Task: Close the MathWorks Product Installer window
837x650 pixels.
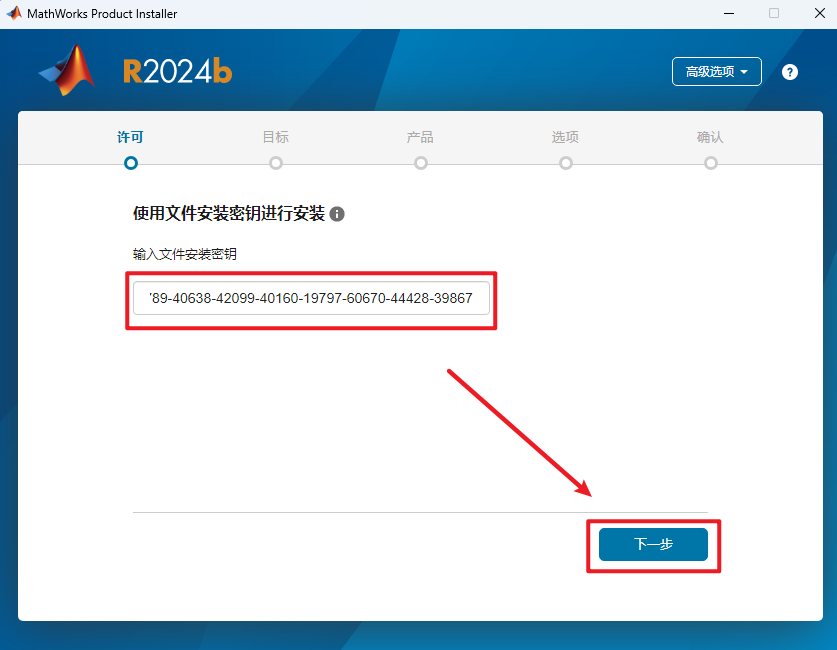Action: (x=820, y=13)
